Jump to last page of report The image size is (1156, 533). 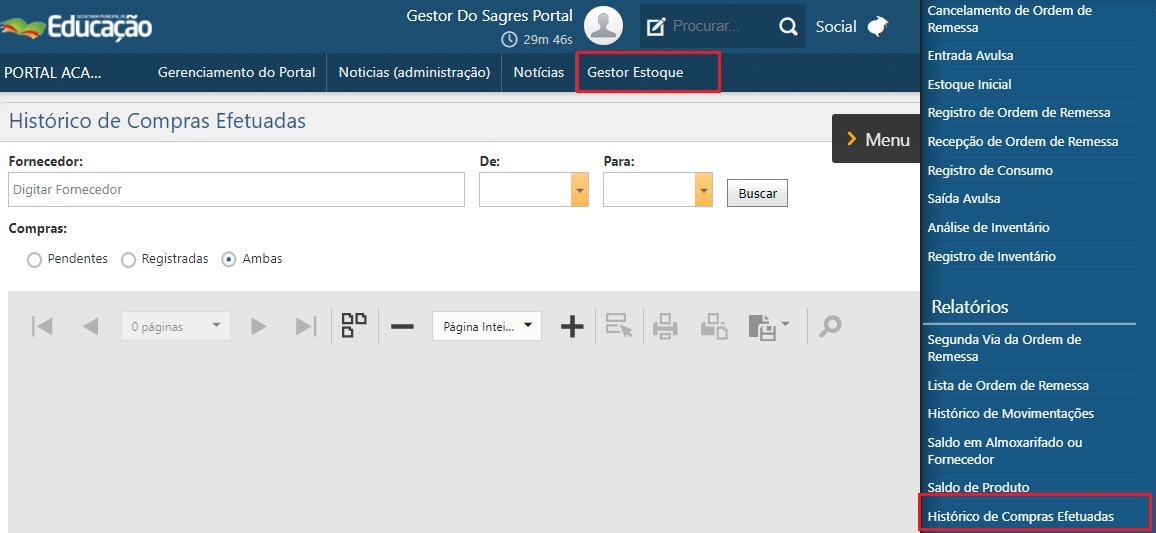(x=306, y=326)
